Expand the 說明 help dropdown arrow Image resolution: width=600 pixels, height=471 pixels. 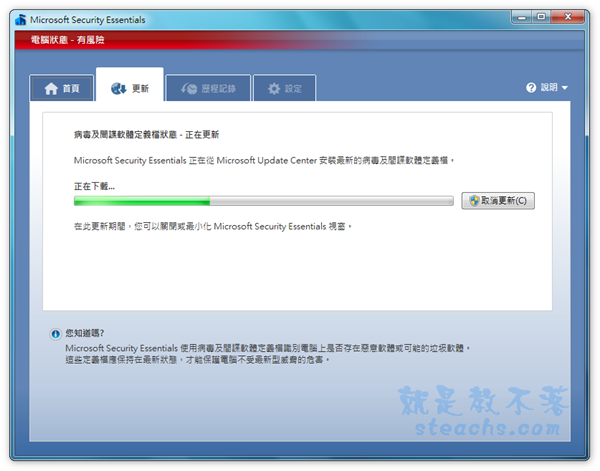pyautogui.click(x=564, y=88)
